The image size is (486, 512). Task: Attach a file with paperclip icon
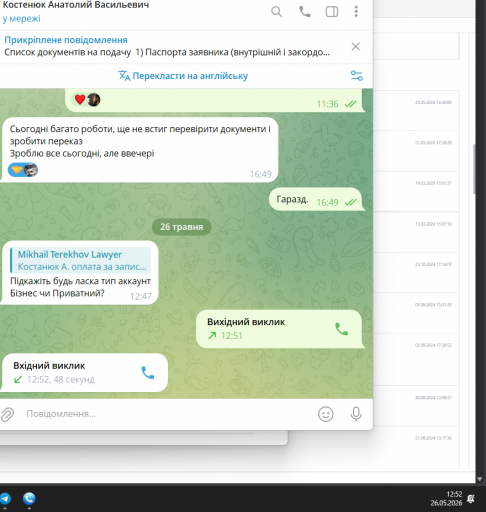click(x=7, y=414)
